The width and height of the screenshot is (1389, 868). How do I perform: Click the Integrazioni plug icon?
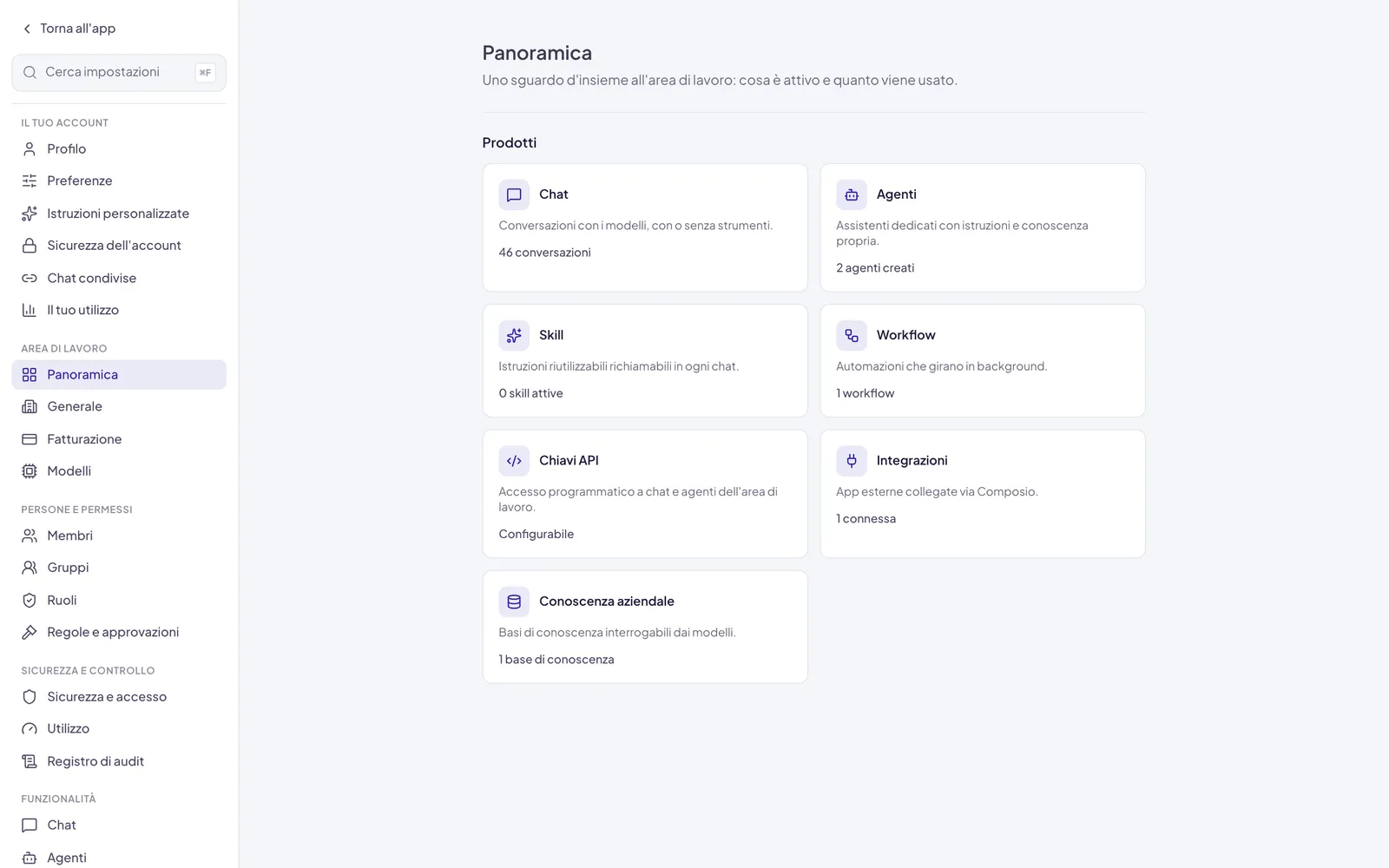tap(852, 461)
